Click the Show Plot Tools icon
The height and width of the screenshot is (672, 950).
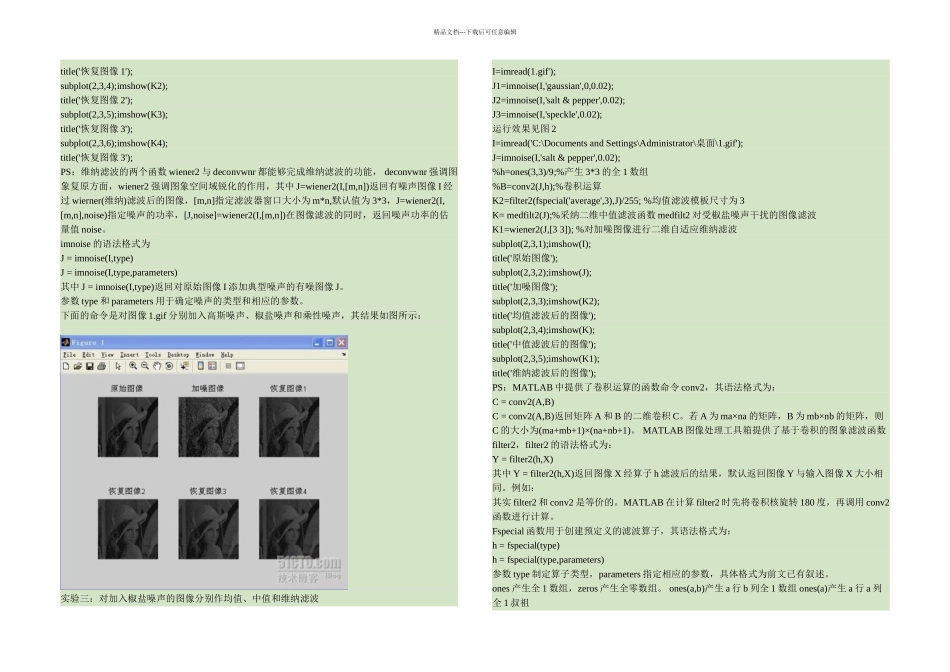click(x=241, y=366)
